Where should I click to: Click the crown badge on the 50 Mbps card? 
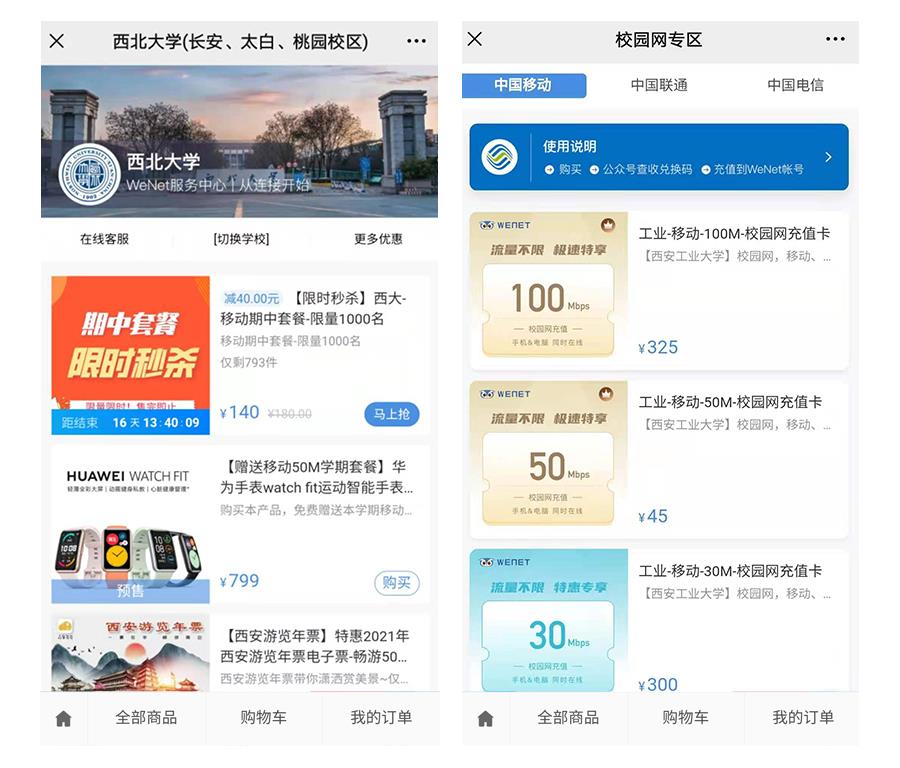(x=606, y=394)
